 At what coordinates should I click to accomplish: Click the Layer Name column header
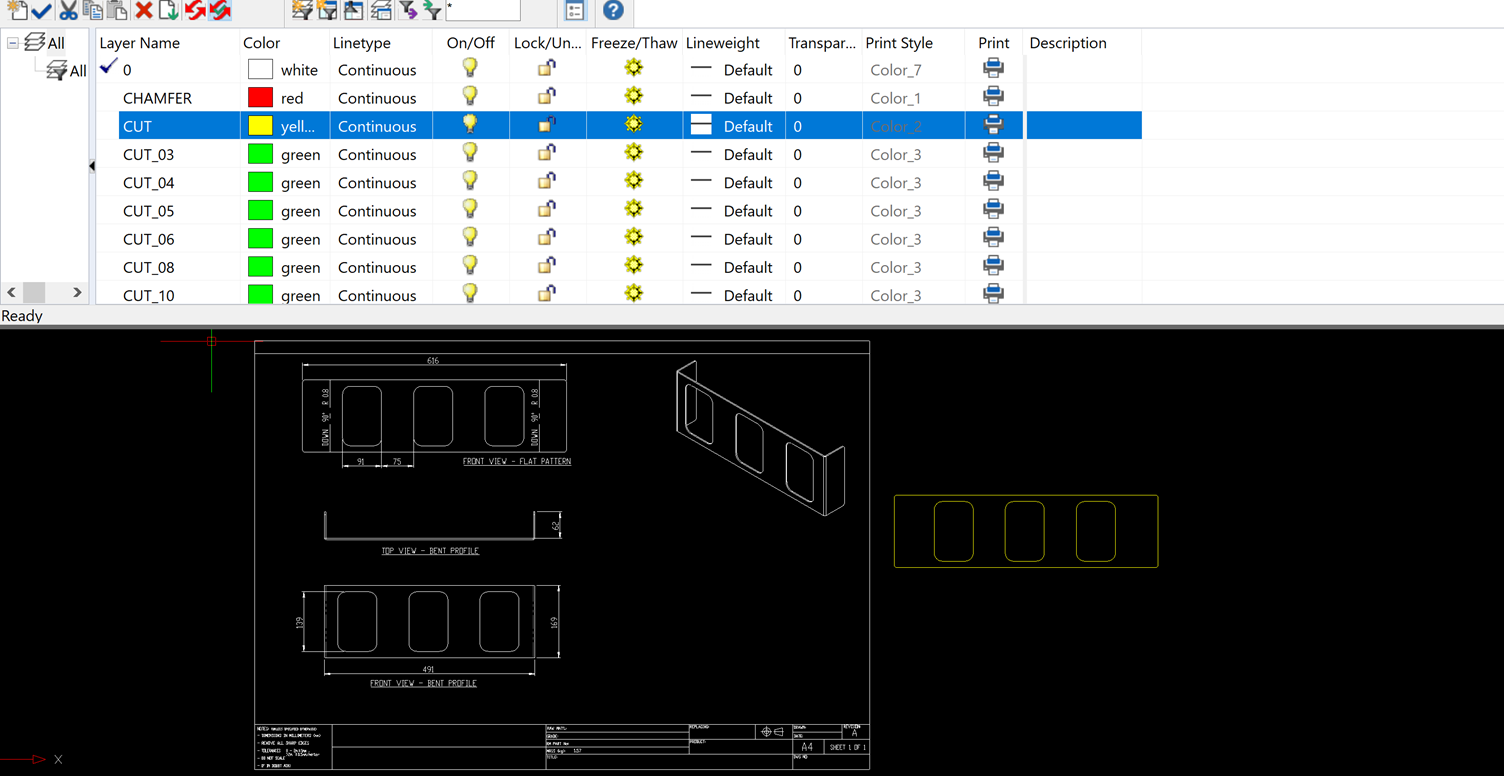tap(138, 43)
